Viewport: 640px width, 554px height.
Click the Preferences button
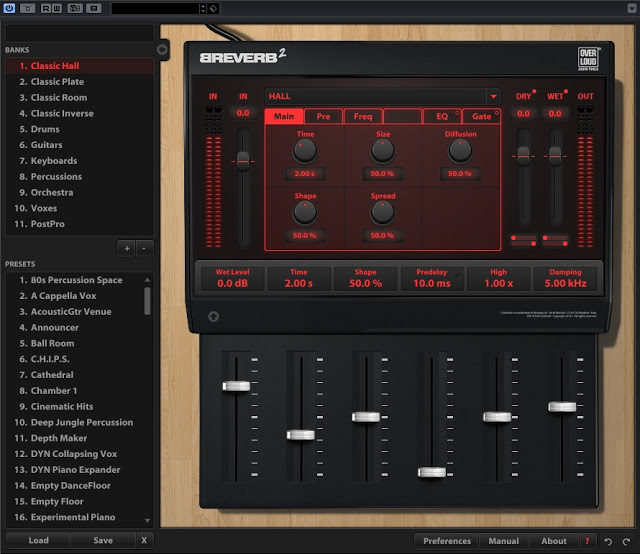(x=447, y=541)
